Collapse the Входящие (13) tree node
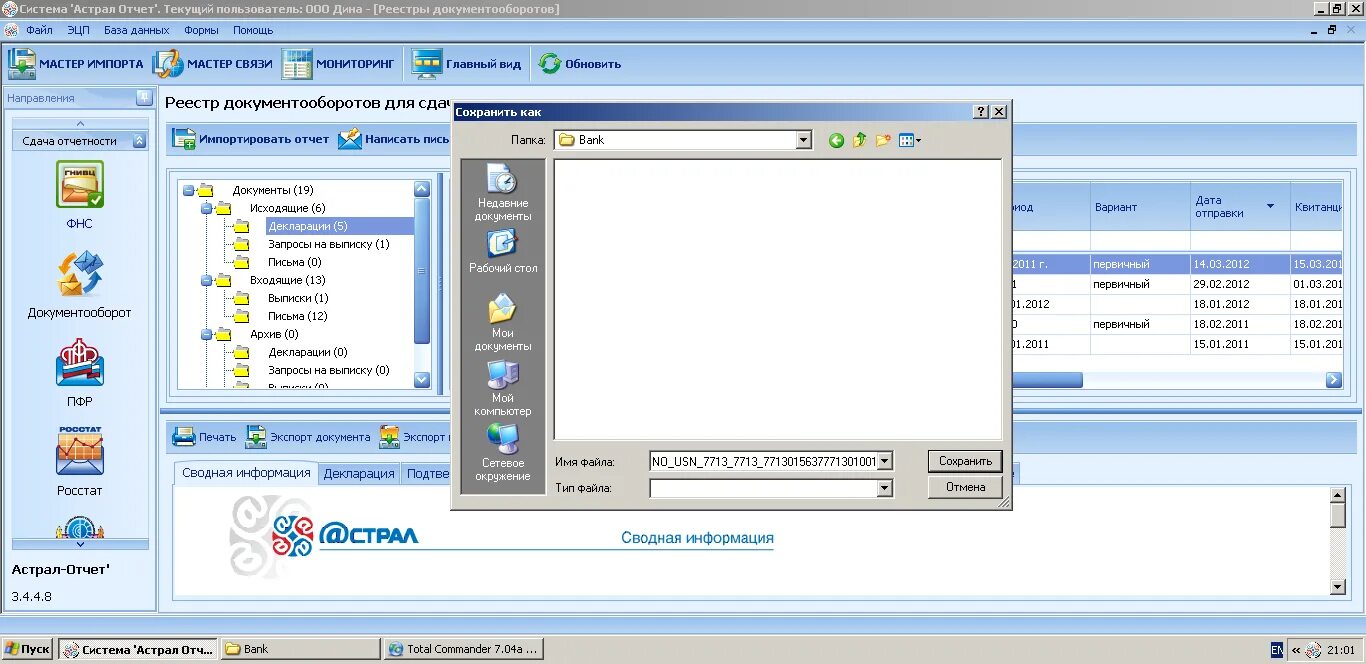Viewport: 1366px width, 664px height. pos(206,281)
